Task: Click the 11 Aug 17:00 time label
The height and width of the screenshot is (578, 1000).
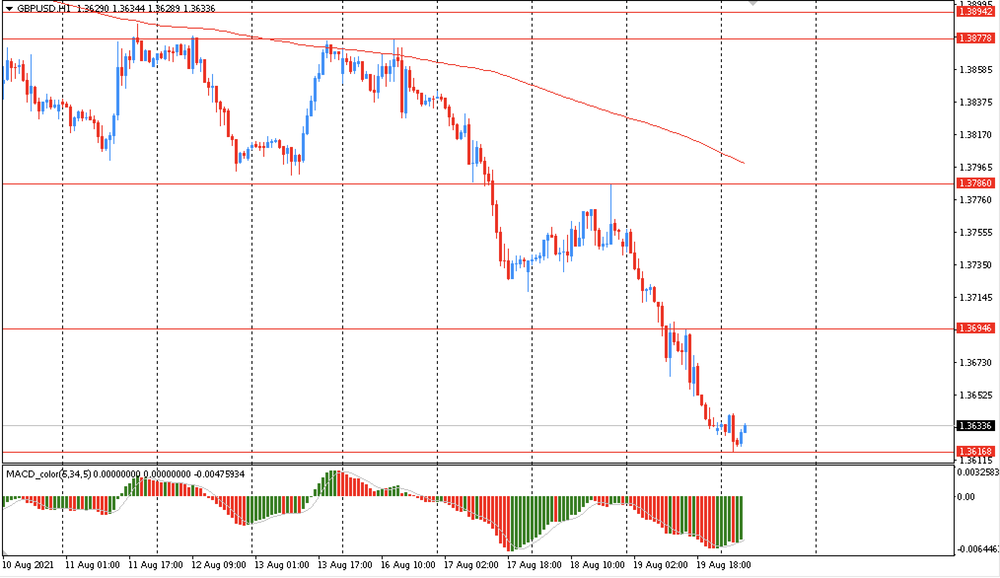Action: coord(156,565)
